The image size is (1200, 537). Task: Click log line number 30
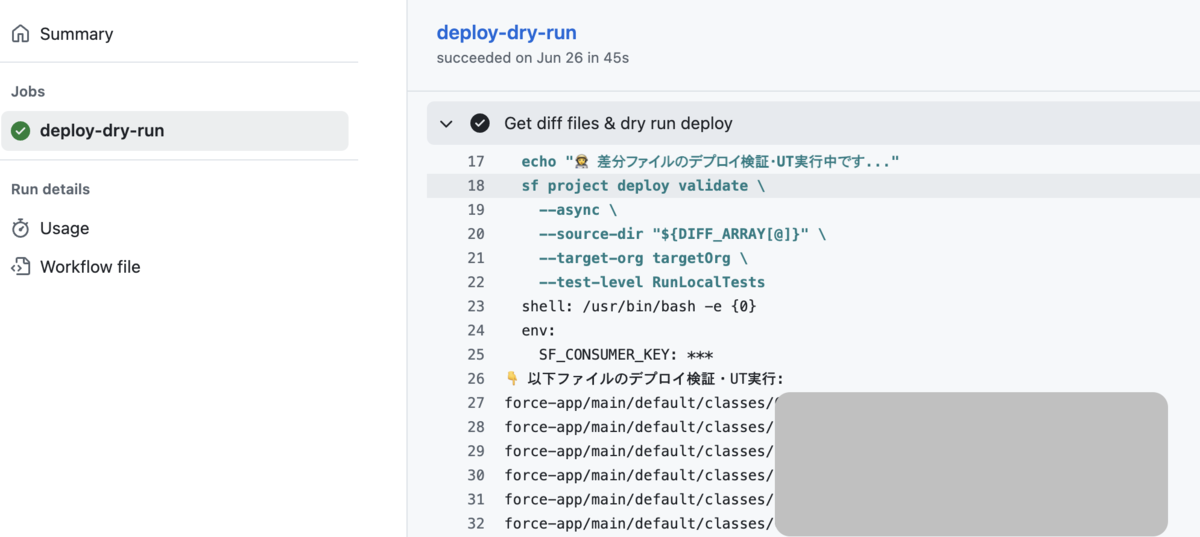click(476, 475)
